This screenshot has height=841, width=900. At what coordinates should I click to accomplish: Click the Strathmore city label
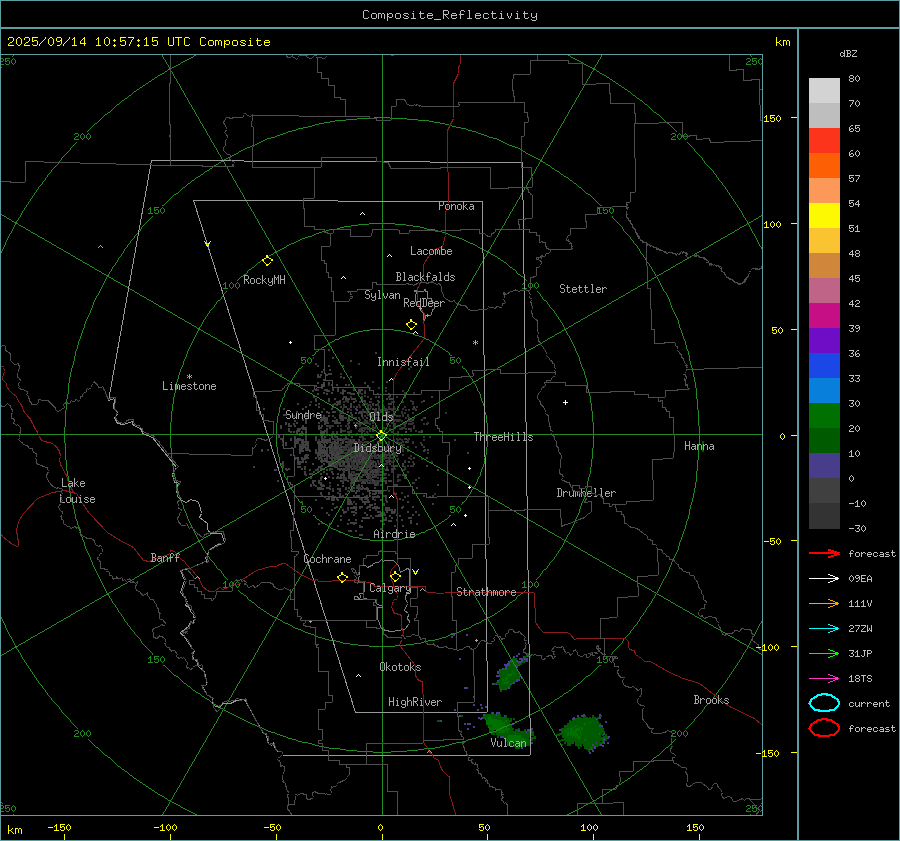tap(486, 592)
